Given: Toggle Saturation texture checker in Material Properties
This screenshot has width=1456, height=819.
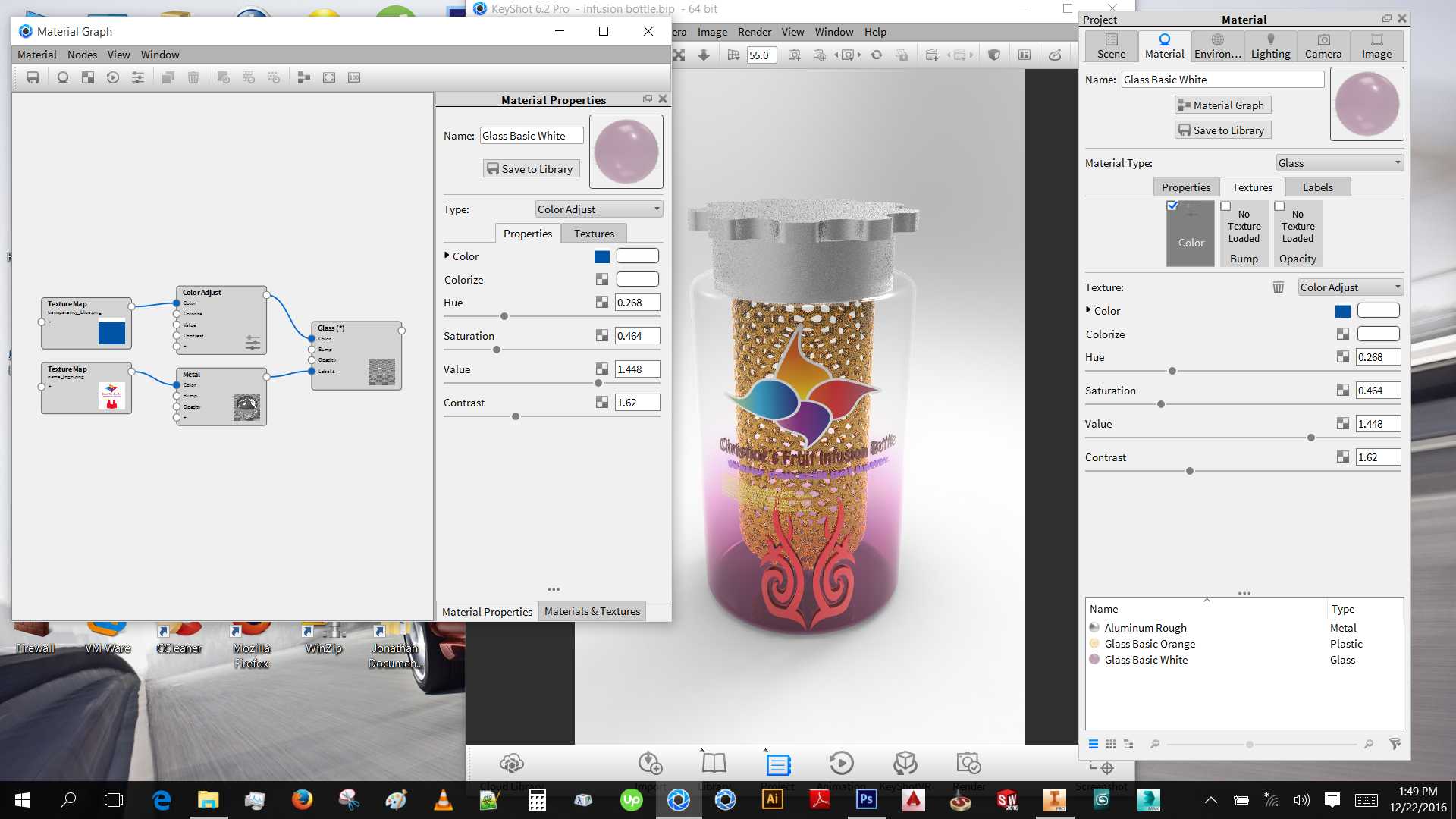Looking at the screenshot, I should [602, 336].
